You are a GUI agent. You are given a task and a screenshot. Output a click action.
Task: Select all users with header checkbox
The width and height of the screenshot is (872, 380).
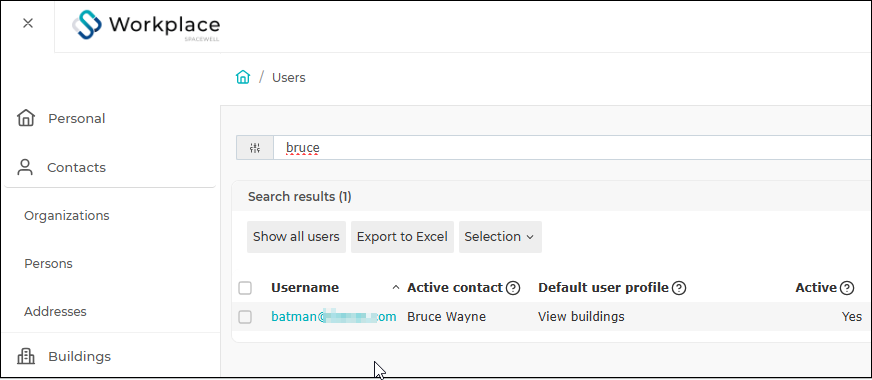(245, 288)
